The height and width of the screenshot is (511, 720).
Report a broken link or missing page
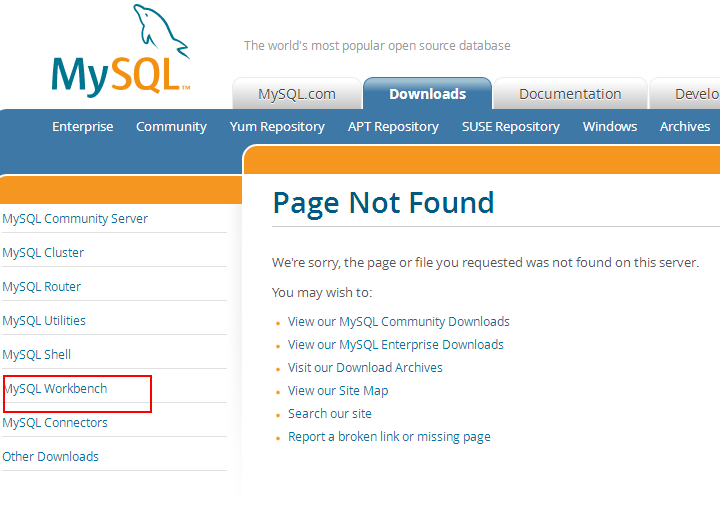click(389, 436)
